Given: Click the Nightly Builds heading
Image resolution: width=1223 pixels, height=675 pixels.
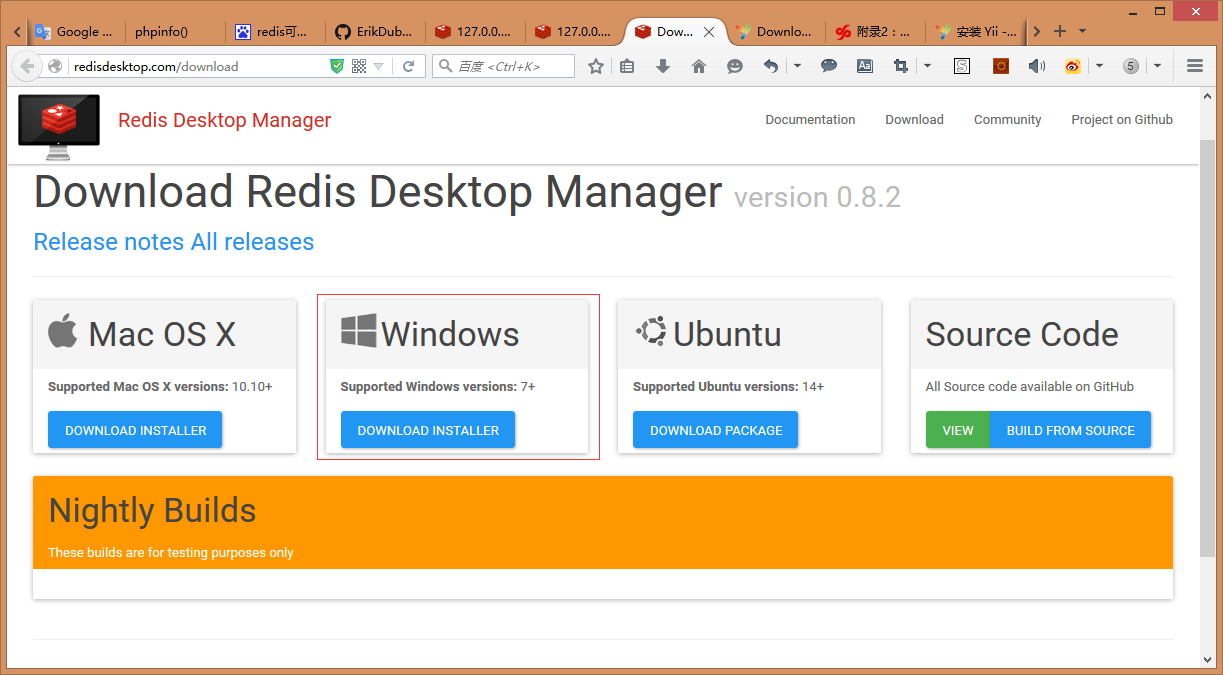Looking at the screenshot, I should (x=152, y=511).
